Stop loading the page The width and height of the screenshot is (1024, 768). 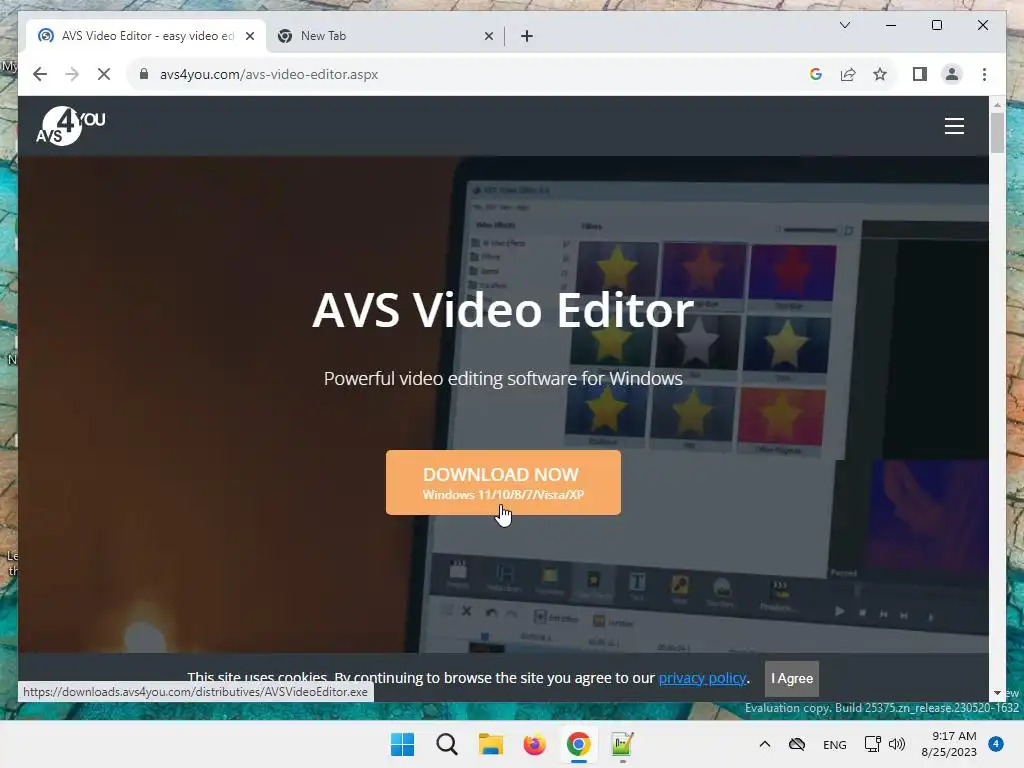(104, 74)
